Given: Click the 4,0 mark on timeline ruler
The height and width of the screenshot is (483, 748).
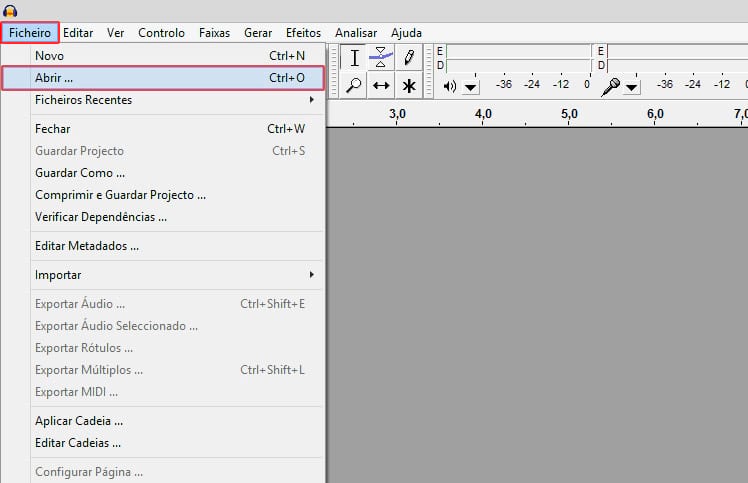Looking at the screenshot, I should (483, 114).
